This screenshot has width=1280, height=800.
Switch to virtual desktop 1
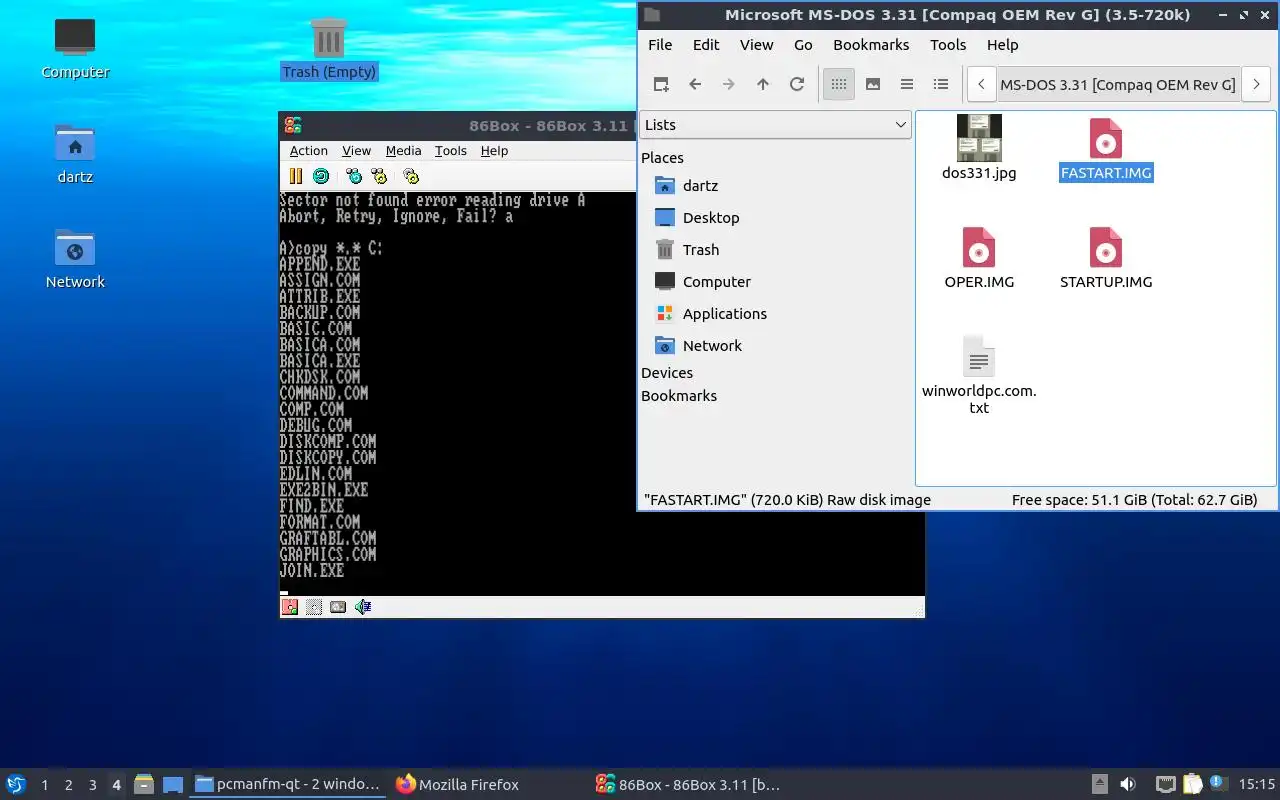44,785
